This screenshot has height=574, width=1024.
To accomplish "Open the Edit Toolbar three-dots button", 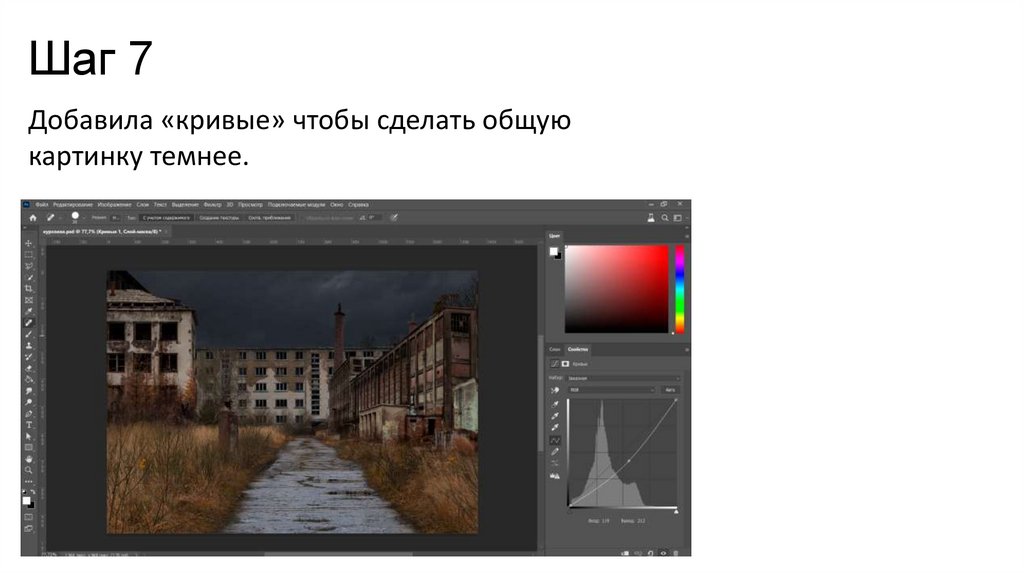I will pyautogui.click(x=28, y=481).
